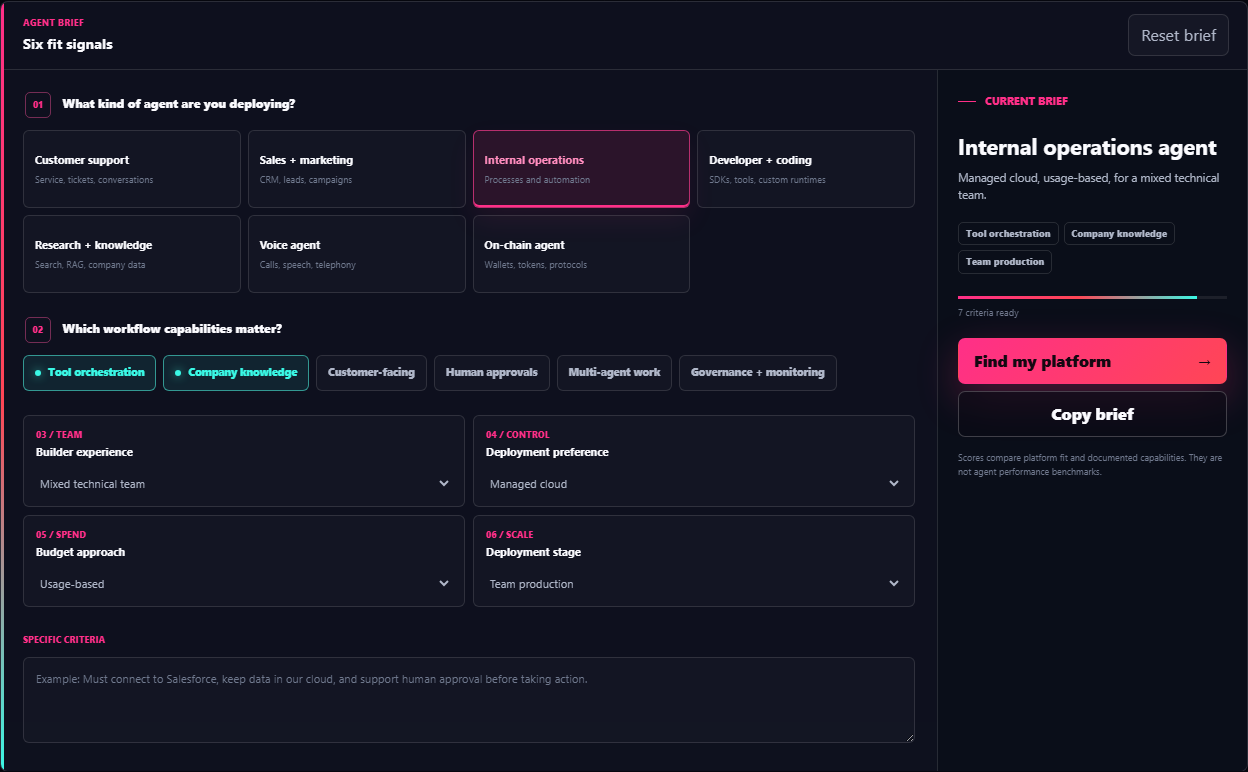1248x772 pixels.
Task: Click the chevron beside Team production select
Action: (894, 584)
